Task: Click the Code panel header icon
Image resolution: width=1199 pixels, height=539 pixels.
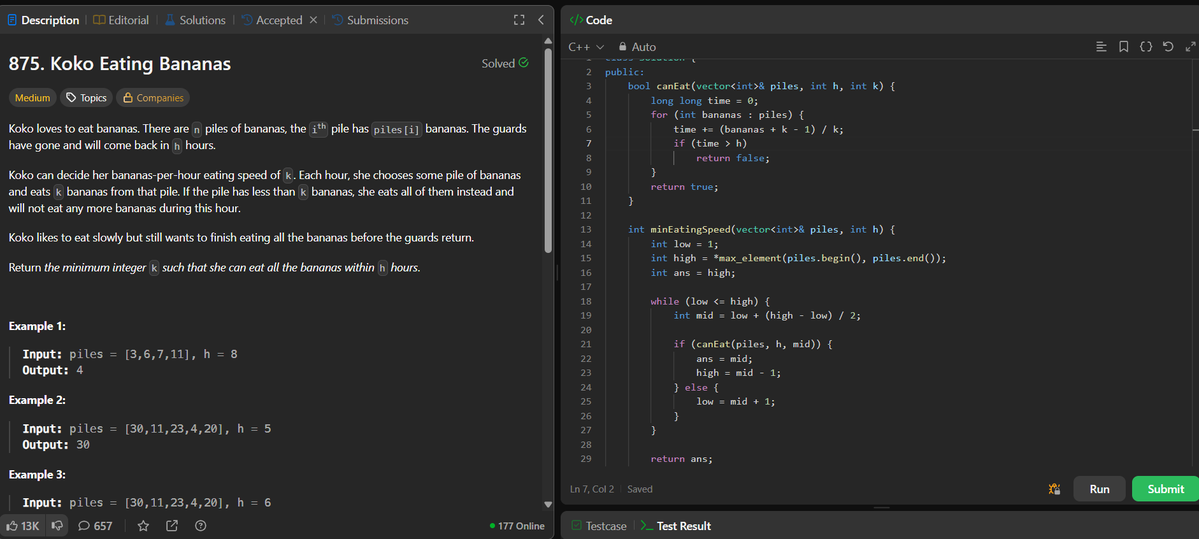Action: [577, 20]
